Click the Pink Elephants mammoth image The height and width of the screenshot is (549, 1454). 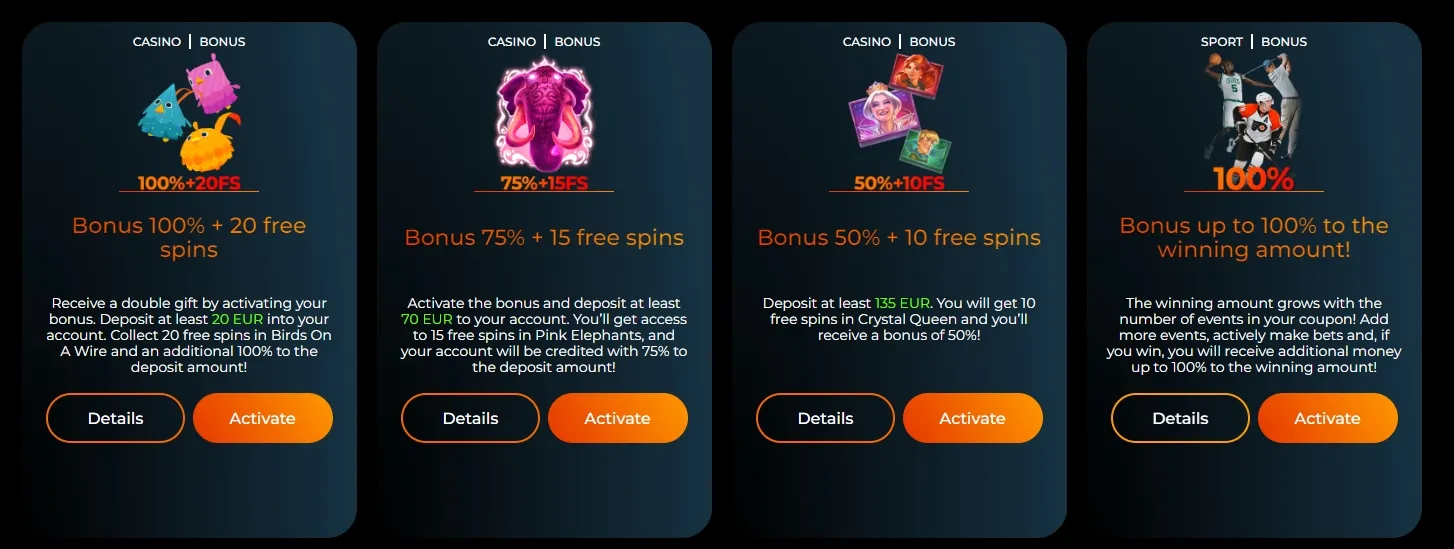[544, 112]
